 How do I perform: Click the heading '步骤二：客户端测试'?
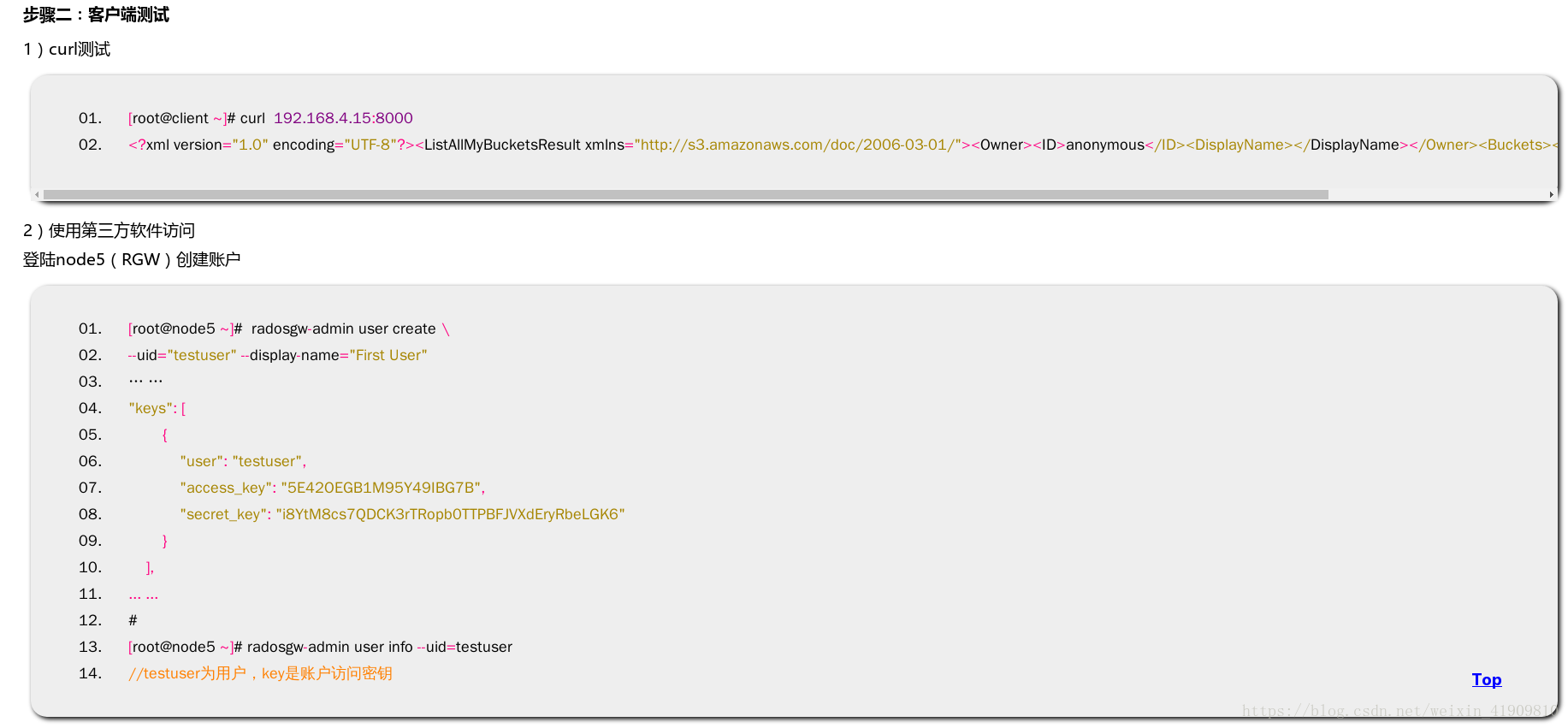point(96,15)
